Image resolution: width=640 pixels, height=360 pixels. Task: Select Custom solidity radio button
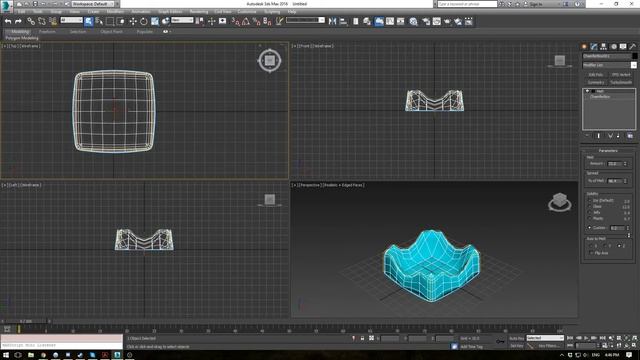pos(589,227)
